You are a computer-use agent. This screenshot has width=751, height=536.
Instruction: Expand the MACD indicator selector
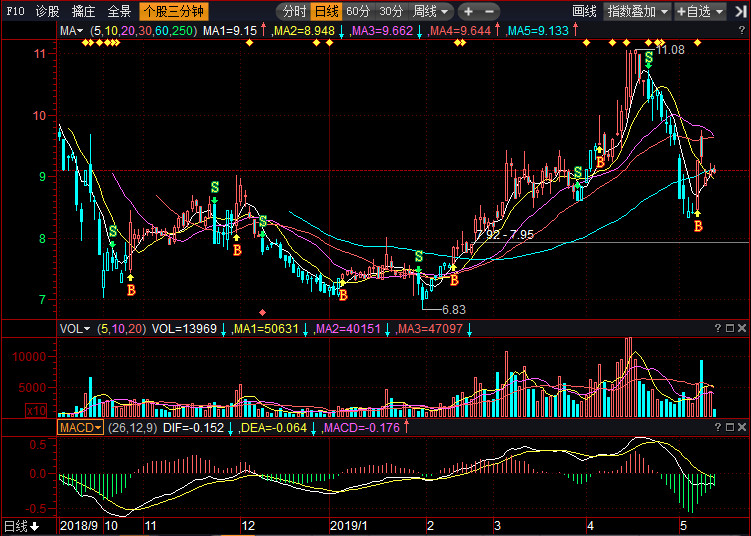[x=81, y=427]
